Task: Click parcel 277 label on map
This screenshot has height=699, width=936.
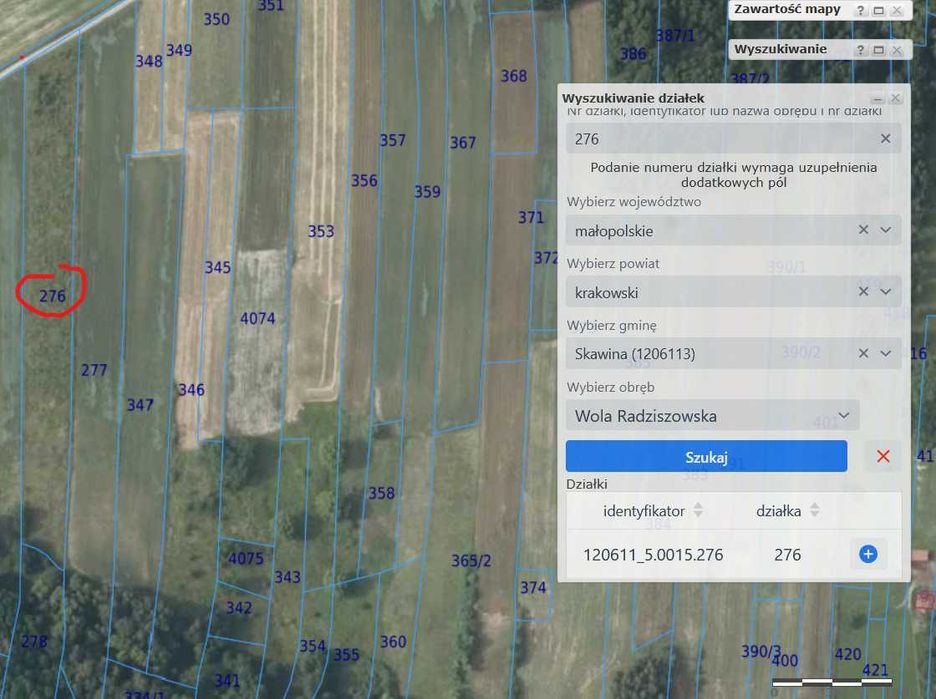Action: 94,370
